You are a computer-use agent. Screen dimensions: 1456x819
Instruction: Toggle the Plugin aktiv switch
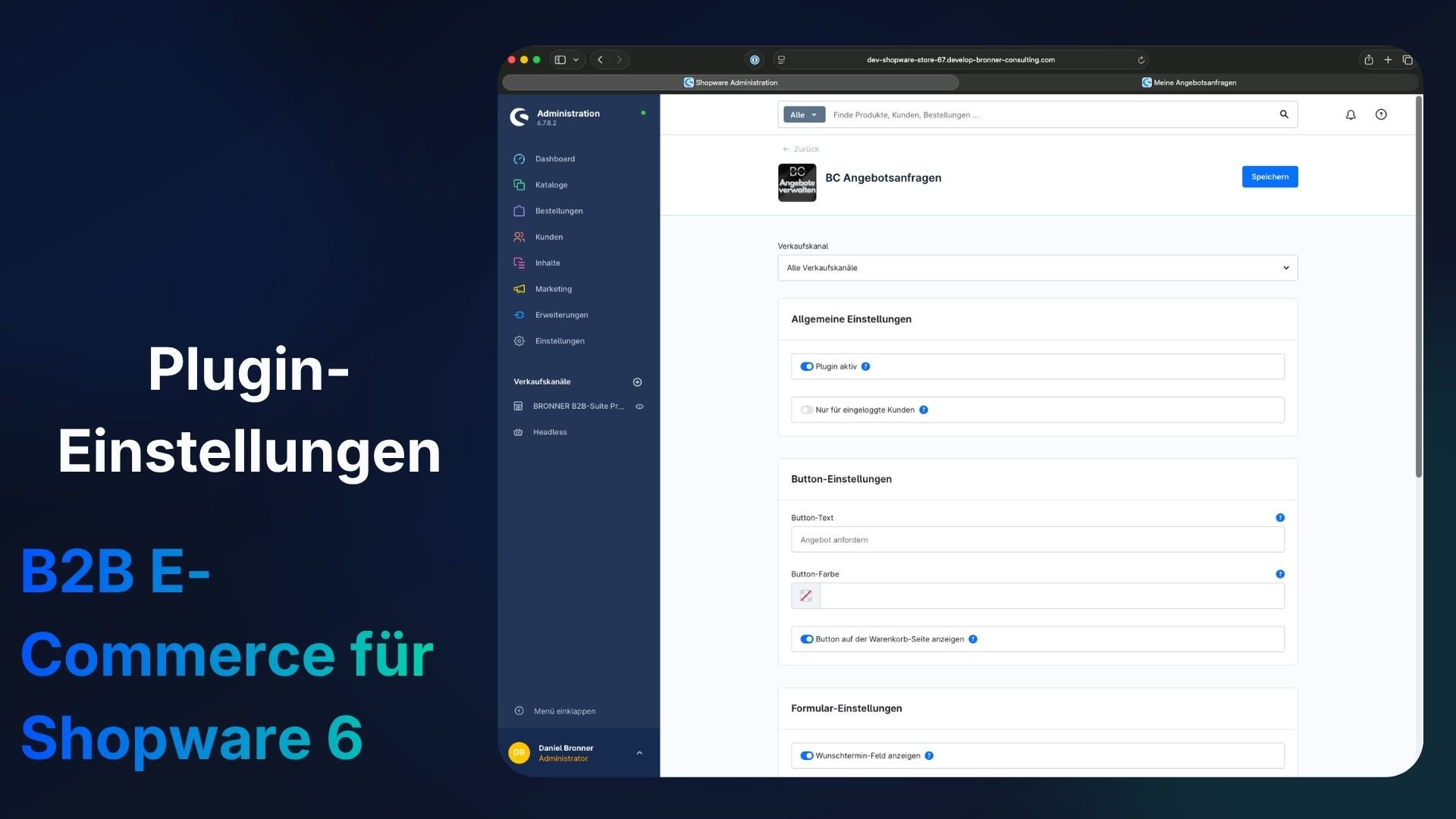(807, 367)
